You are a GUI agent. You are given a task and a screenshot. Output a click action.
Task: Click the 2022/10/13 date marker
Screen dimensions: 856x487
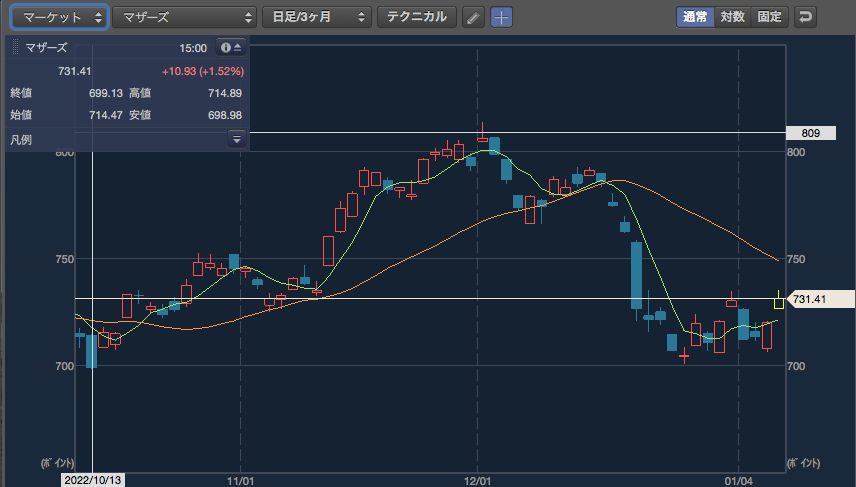pos(92,480)
